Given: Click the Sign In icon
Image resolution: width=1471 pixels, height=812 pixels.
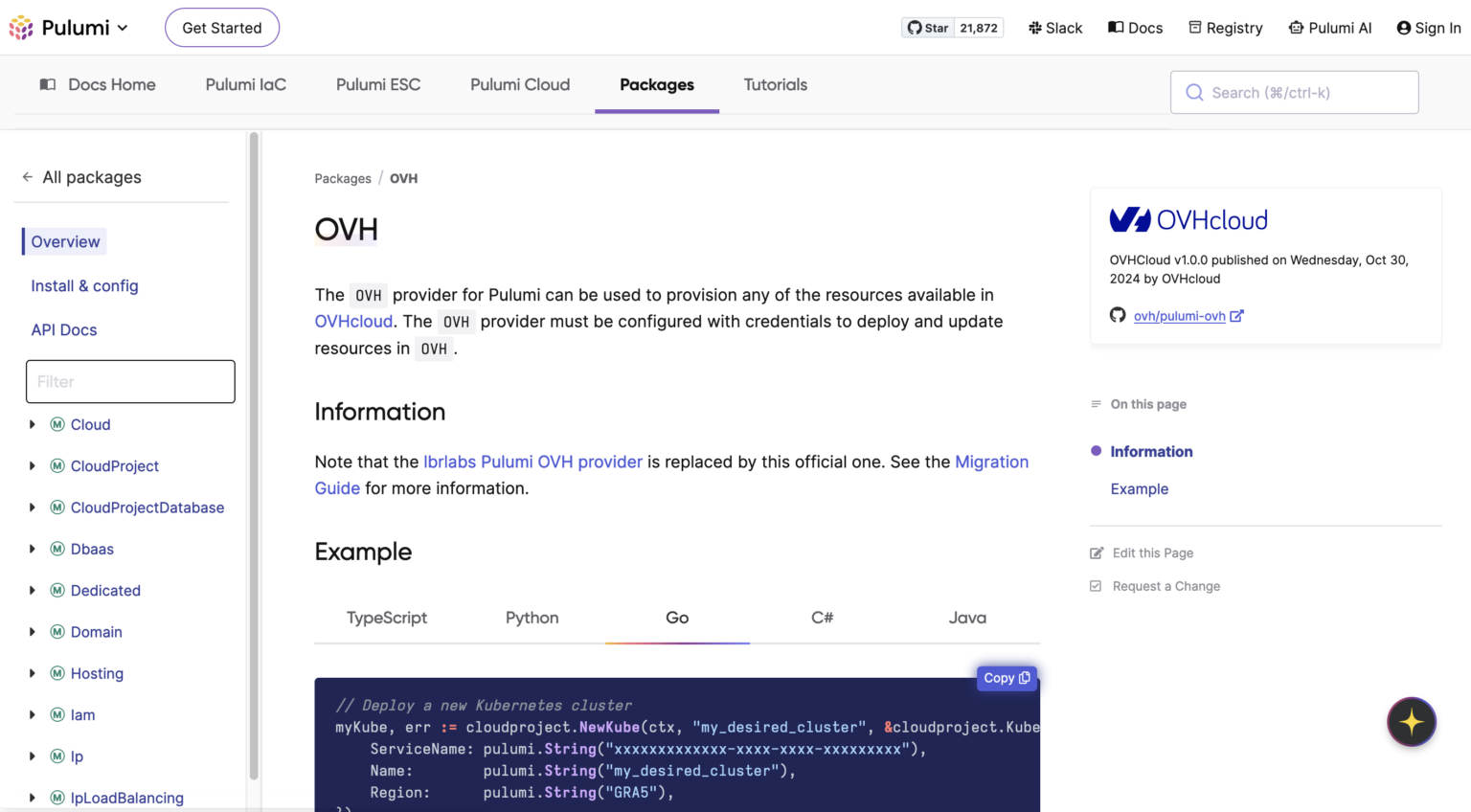Looking at the screenshot, I should [x=1404, y=28].
